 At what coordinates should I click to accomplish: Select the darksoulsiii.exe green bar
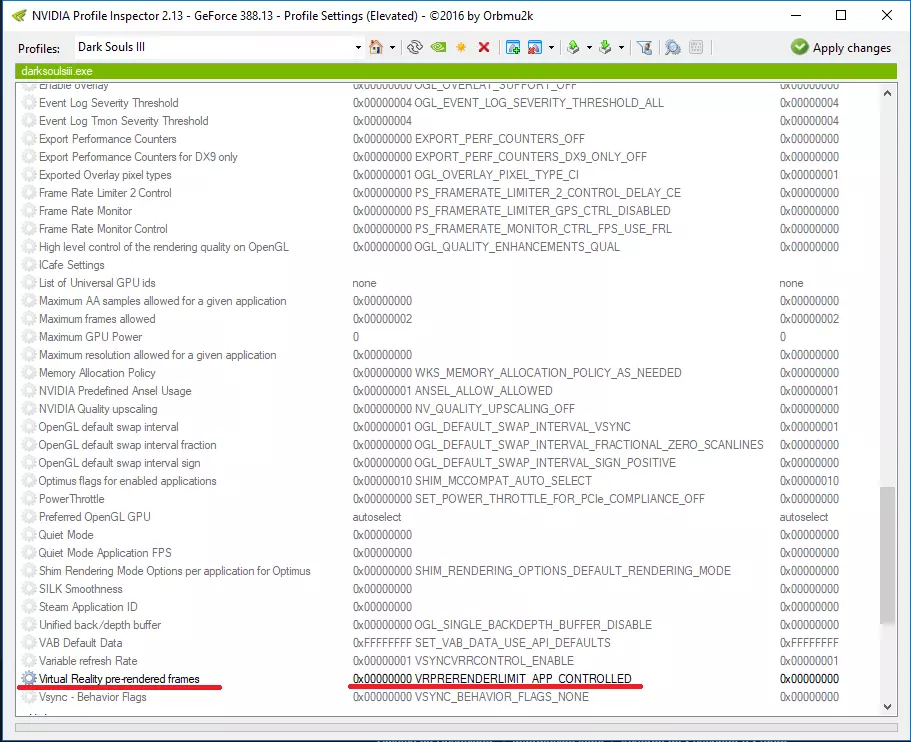pyautogui.click(x=456, y=71)
